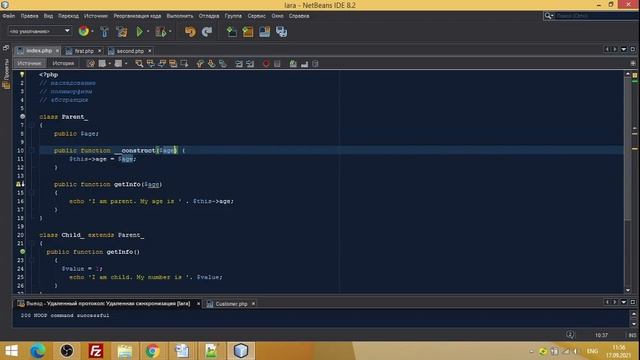This screenshot has height=360, width=640.
Task: Open the Правка menu
Action: (29, 16)
